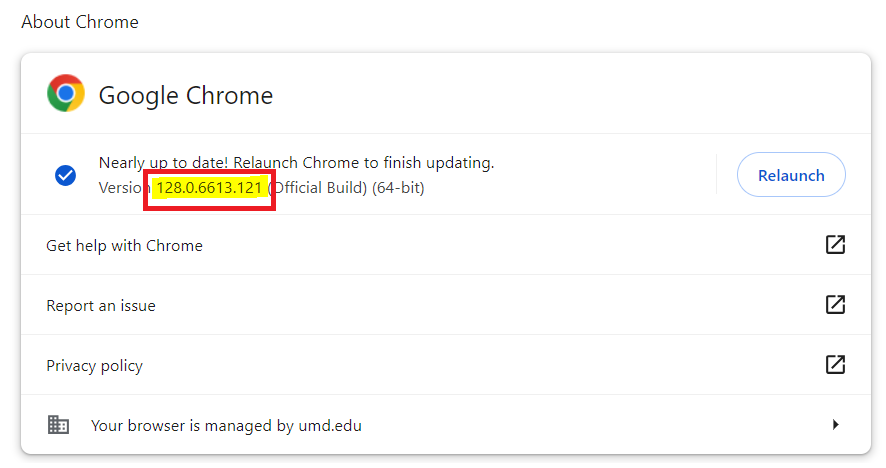The image size is (886, 468).
Task: Open the Get help with Chrome link
Action: 124,246
